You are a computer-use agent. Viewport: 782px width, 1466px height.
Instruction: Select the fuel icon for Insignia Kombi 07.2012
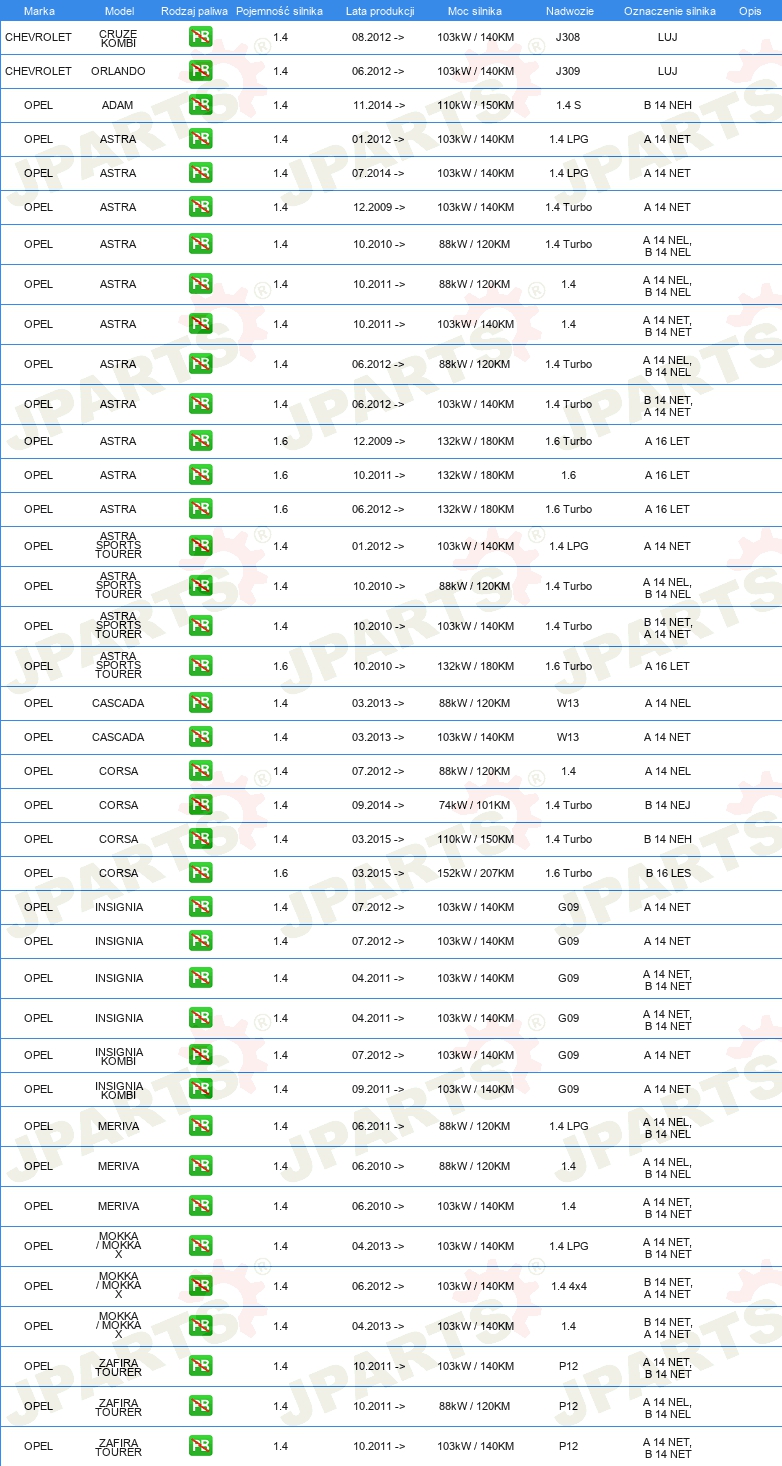[200, 1055]
